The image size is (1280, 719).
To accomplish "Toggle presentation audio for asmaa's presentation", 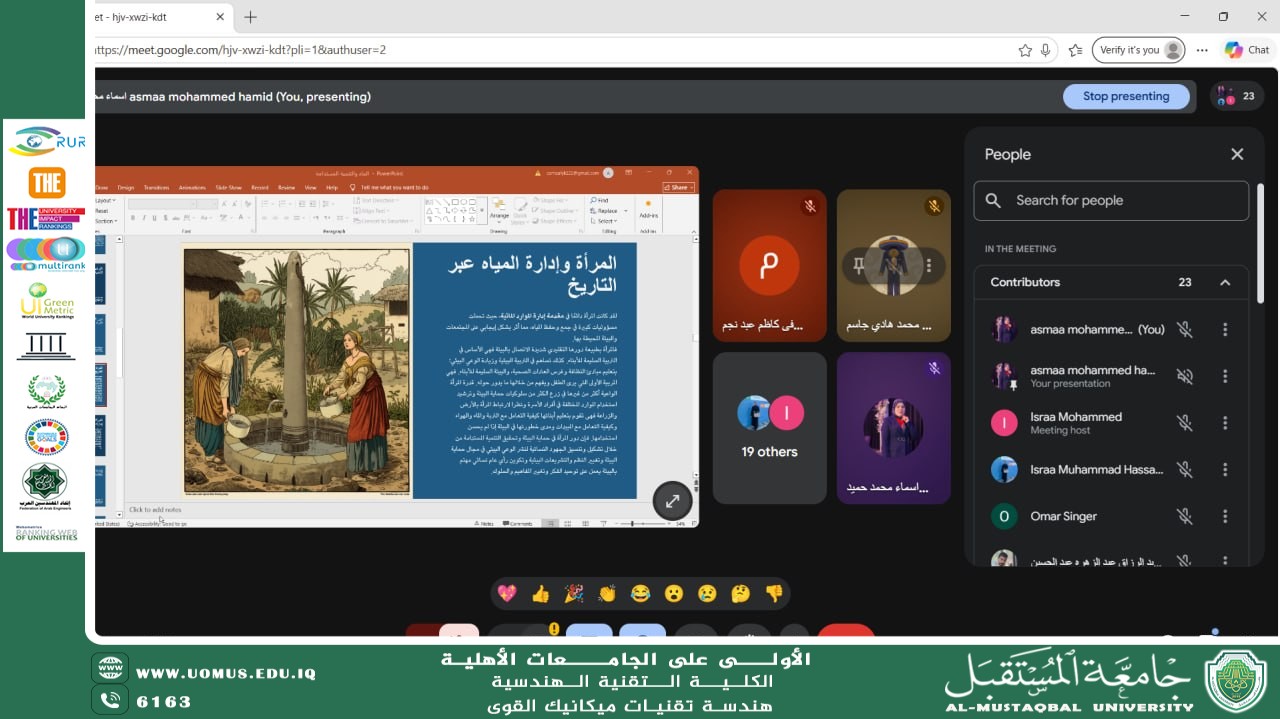I will point(1184,376).
